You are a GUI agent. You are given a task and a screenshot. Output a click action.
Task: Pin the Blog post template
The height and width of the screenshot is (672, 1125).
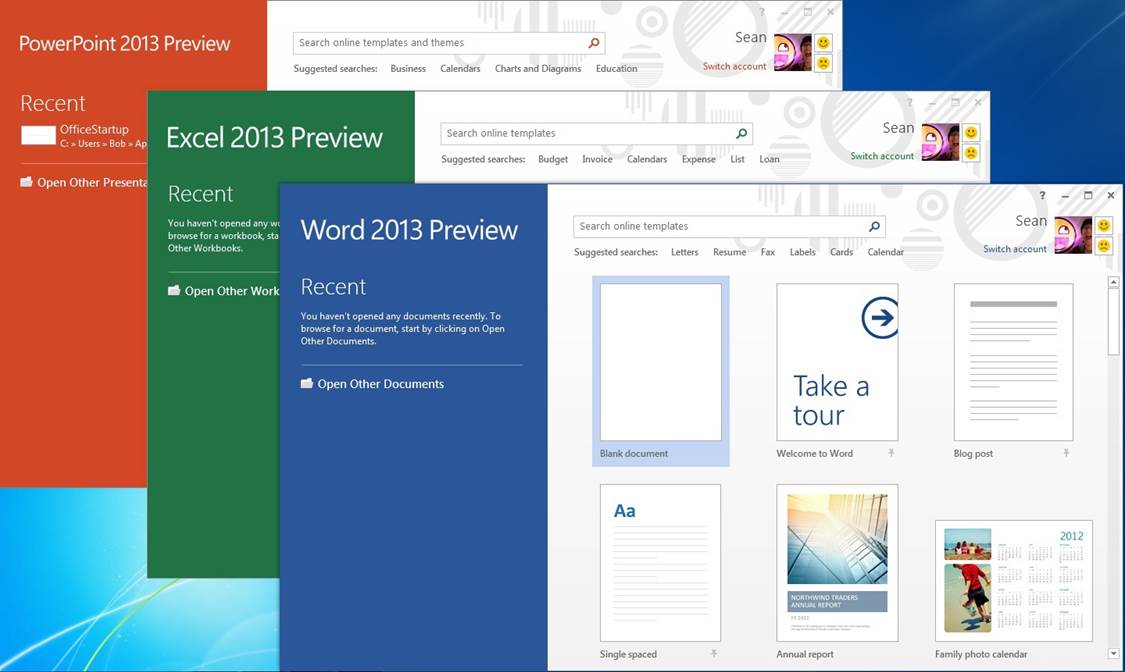tap(1066, 454)
